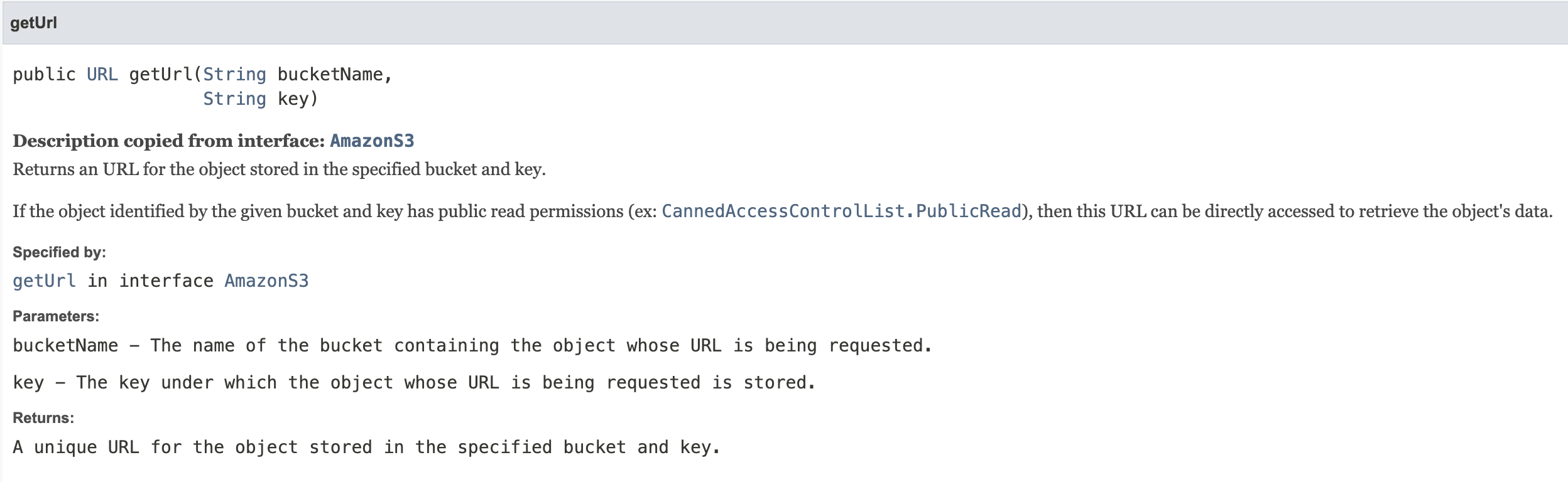1568x482 pixels.
Task: Open the CannedAccessControlList.PublicRead link
Action: click(x=842, y=211)
